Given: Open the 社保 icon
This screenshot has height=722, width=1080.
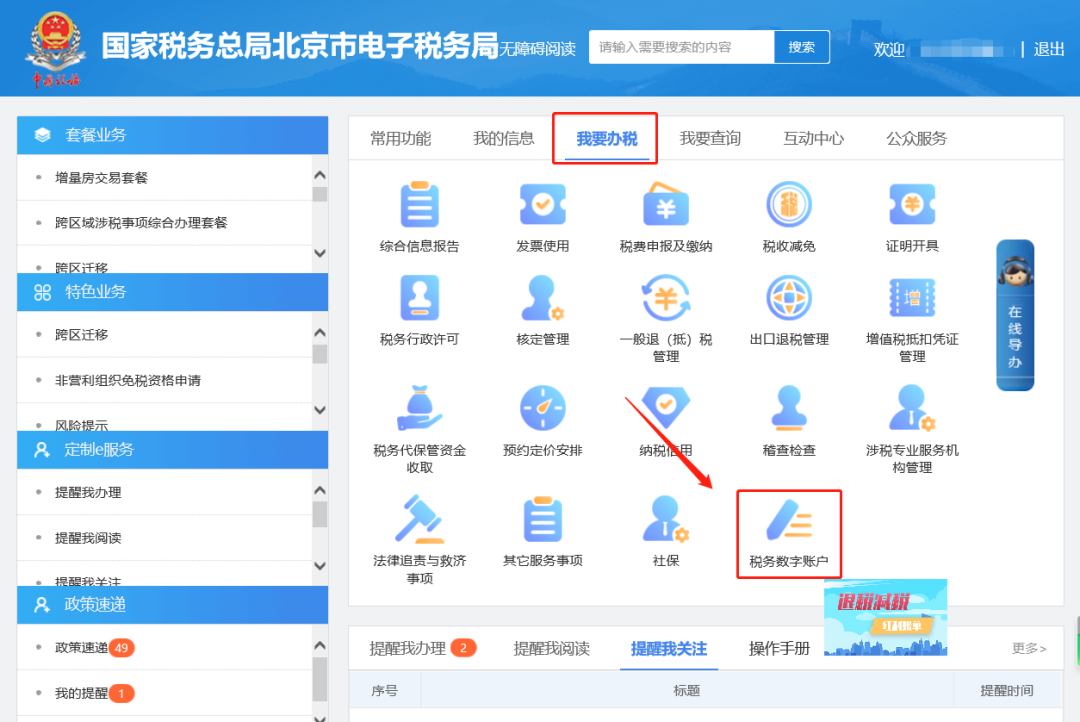Looking at the screenshot, I should click(x=665, y=519).
